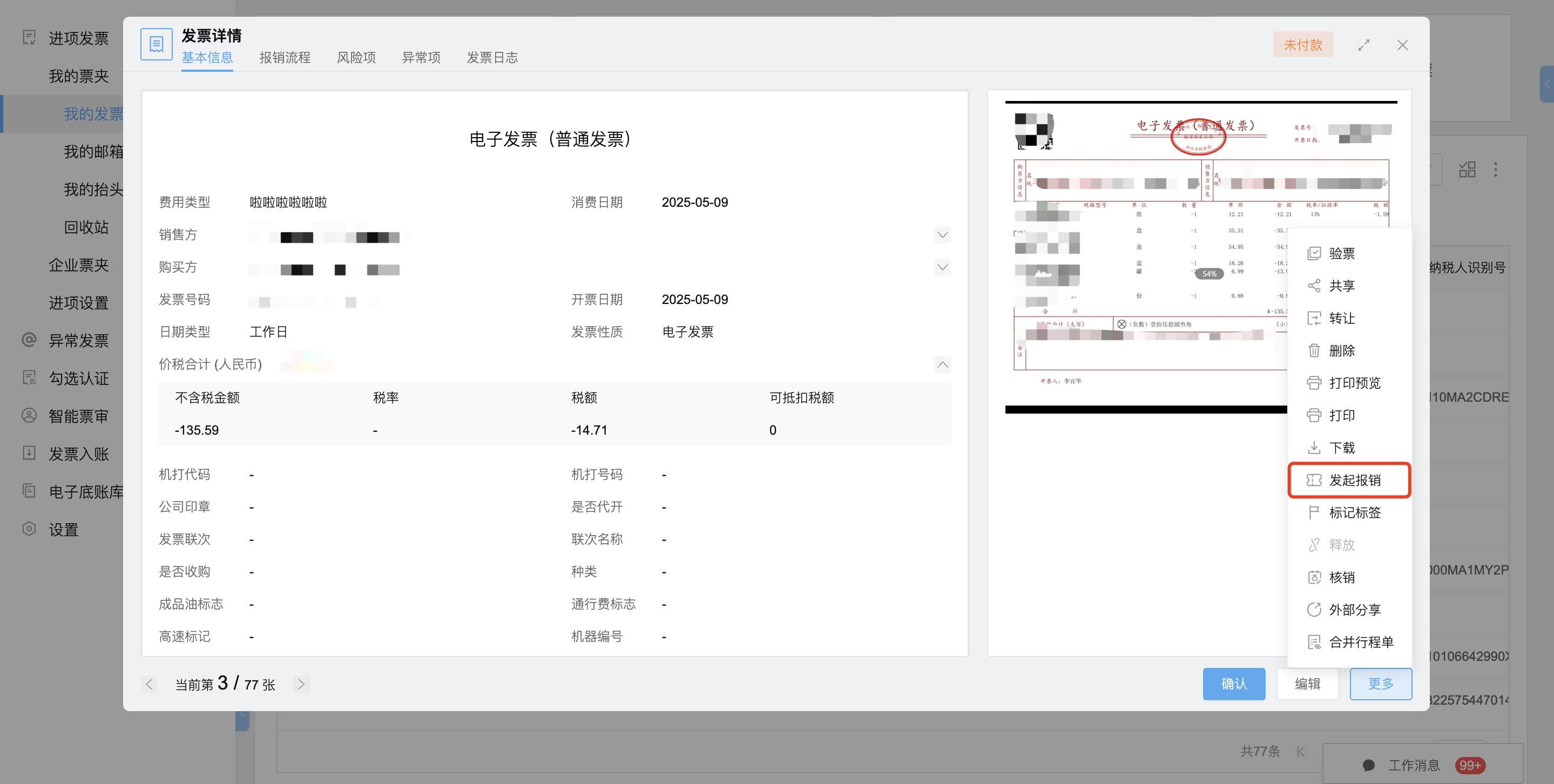Go to the next invoice arrow
The image size is (1554, 784).
pos(301,685)
